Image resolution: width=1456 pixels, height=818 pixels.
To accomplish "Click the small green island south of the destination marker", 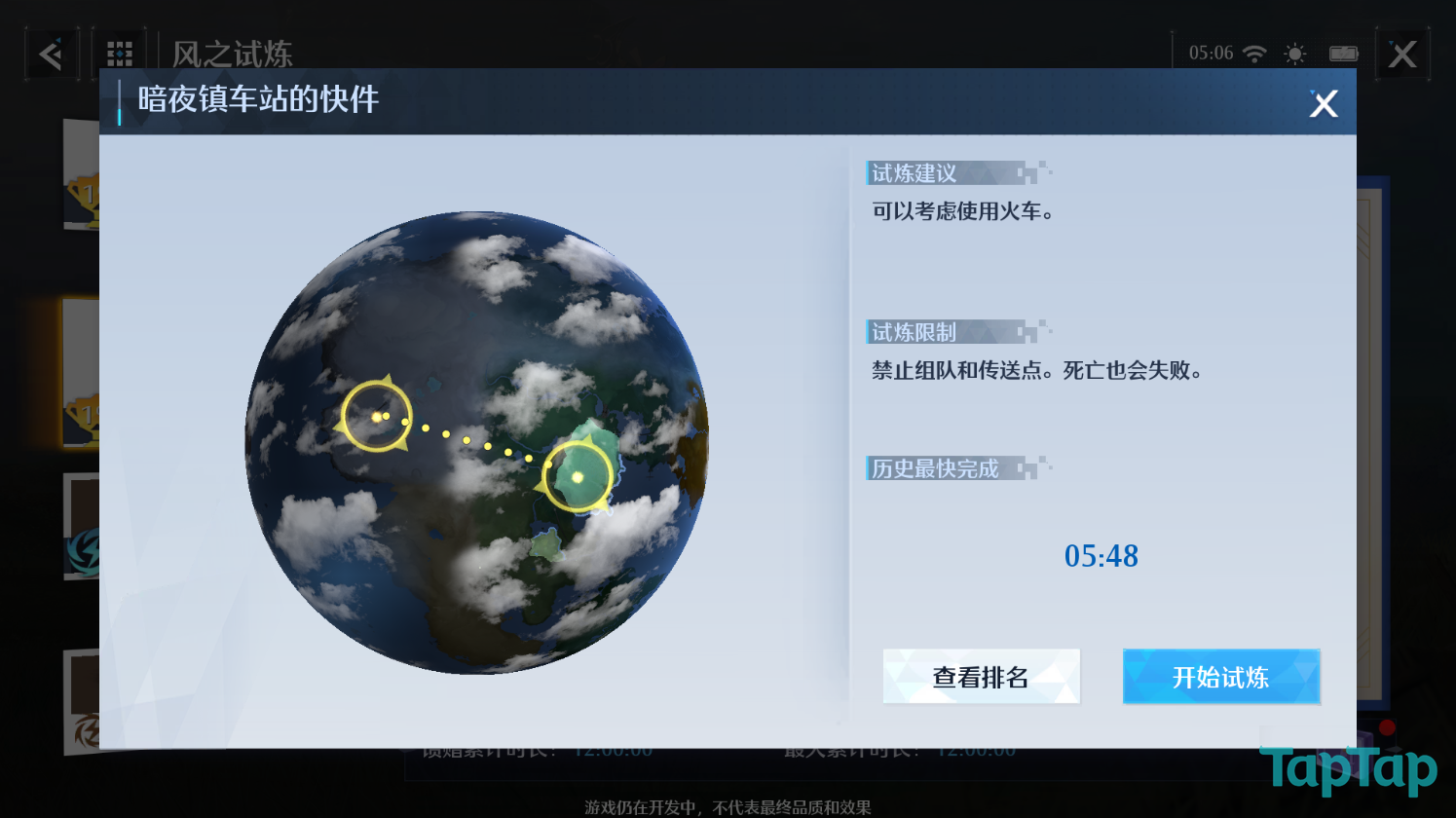I will (547, 544).
